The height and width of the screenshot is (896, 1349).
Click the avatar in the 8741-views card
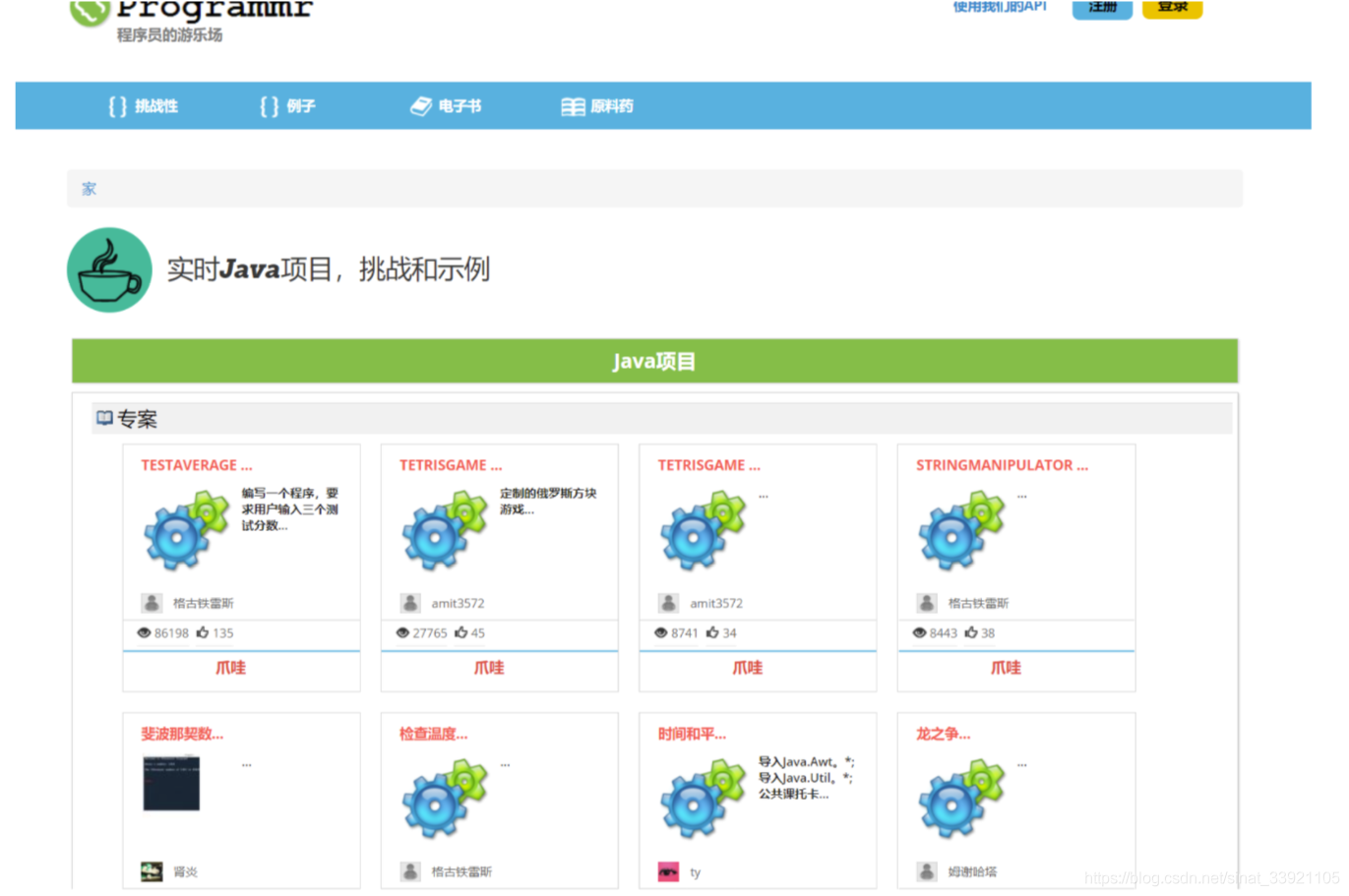point(668,603)
